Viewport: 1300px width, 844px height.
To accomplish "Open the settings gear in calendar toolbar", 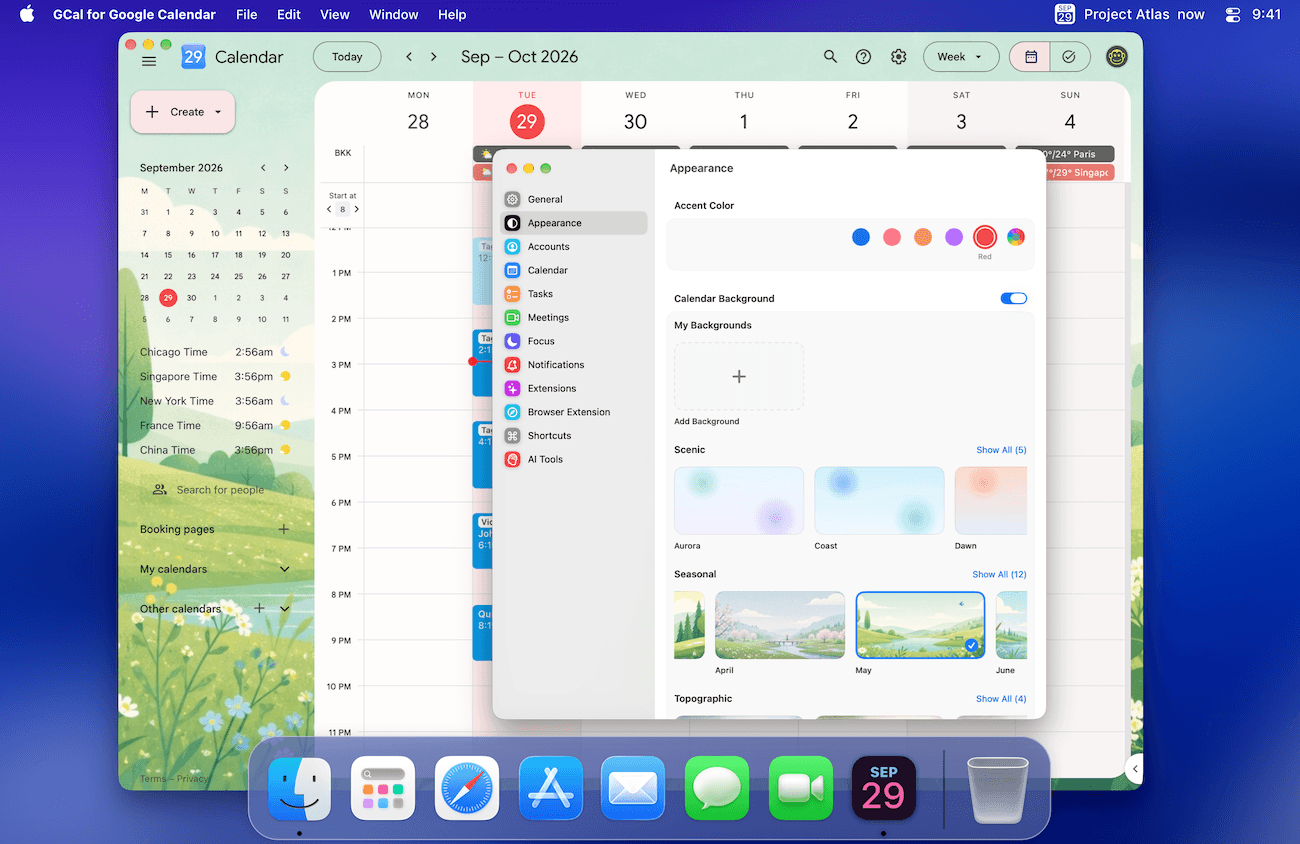I will (x=898, y=57).
